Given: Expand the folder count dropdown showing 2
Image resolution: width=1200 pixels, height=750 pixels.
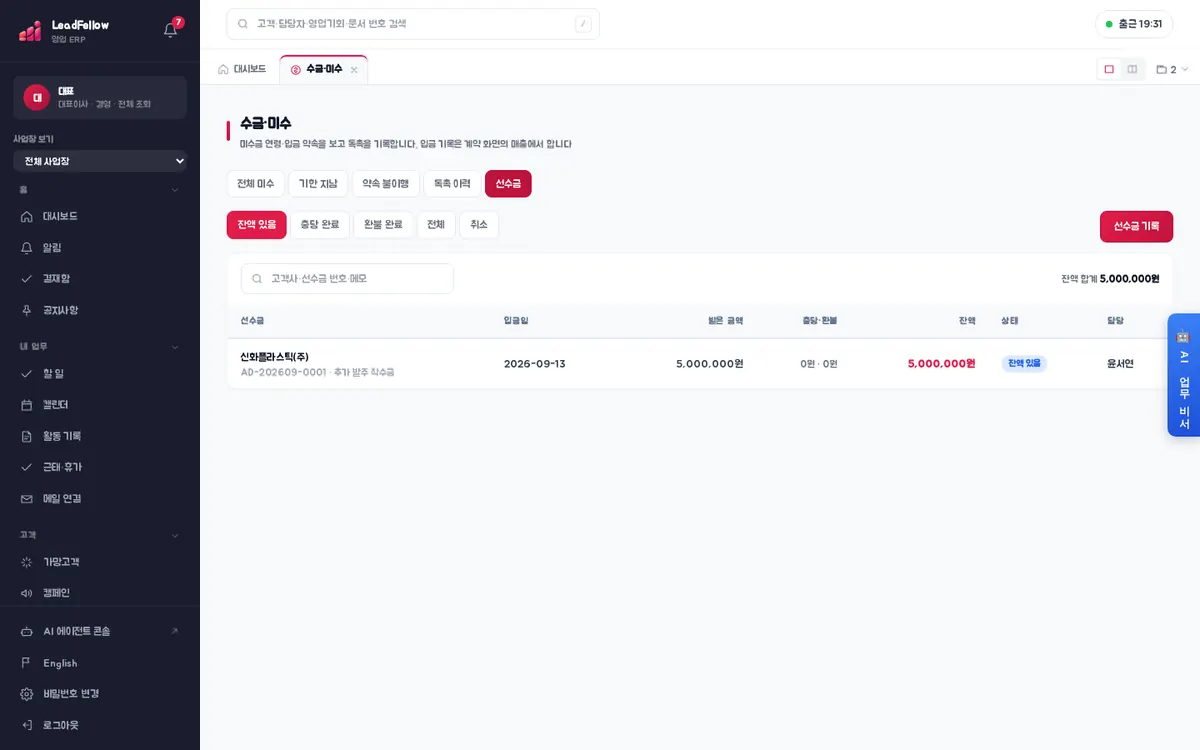Looking at the screenshot, I should click(x=1172, y=70).
